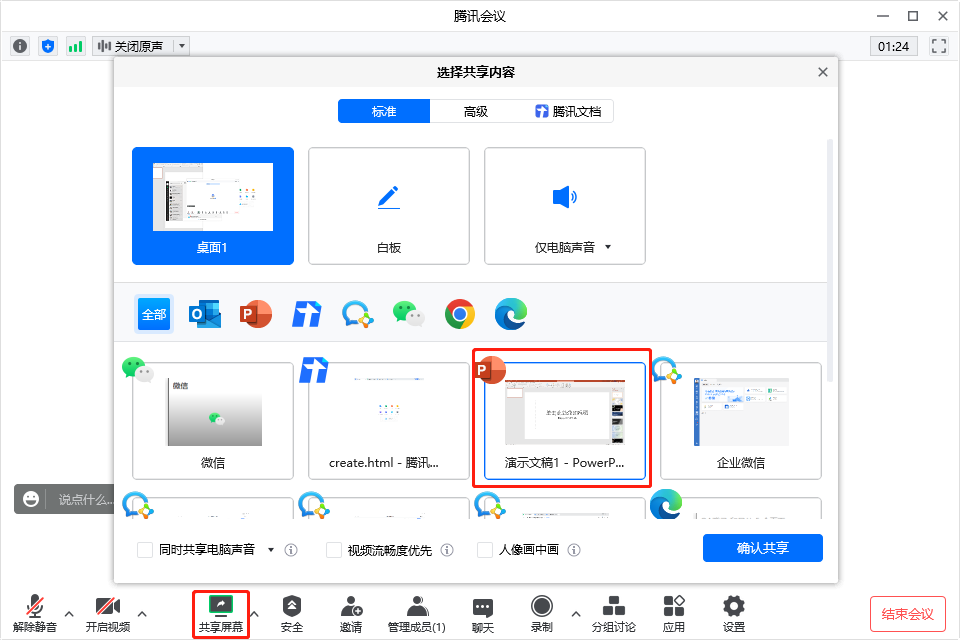
Task: Open the 聊天 chat panel
Action: 482,614
